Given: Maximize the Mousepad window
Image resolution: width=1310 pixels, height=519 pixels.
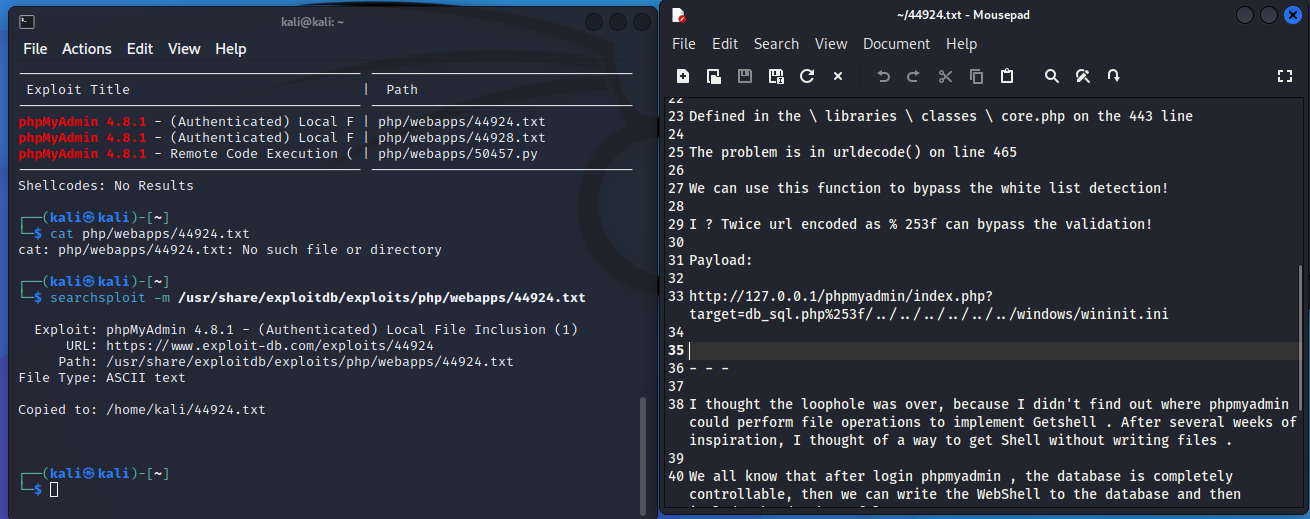Looking at the screenshot, I should click(x=1268, y=15).
